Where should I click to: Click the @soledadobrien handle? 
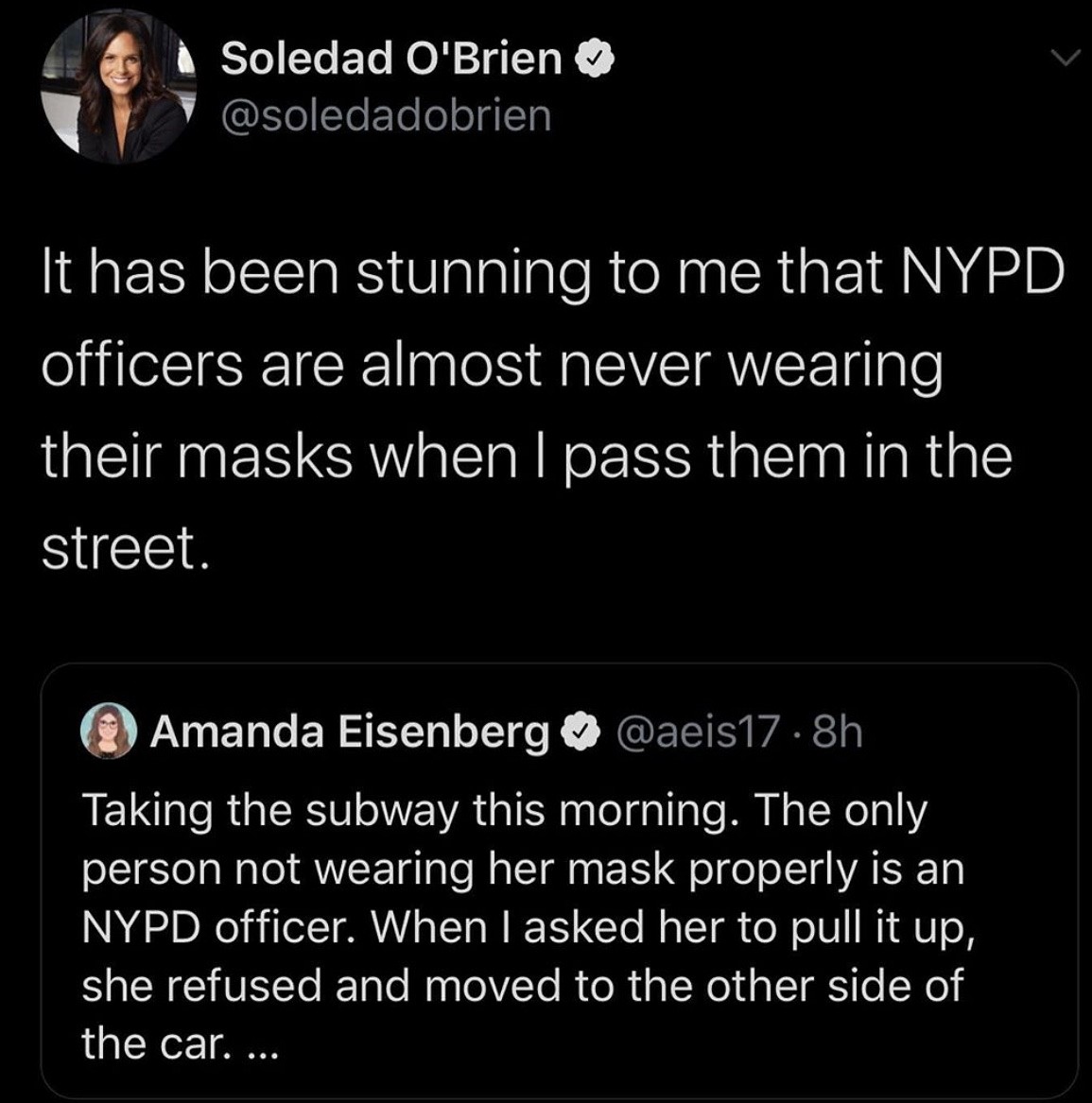386,115
